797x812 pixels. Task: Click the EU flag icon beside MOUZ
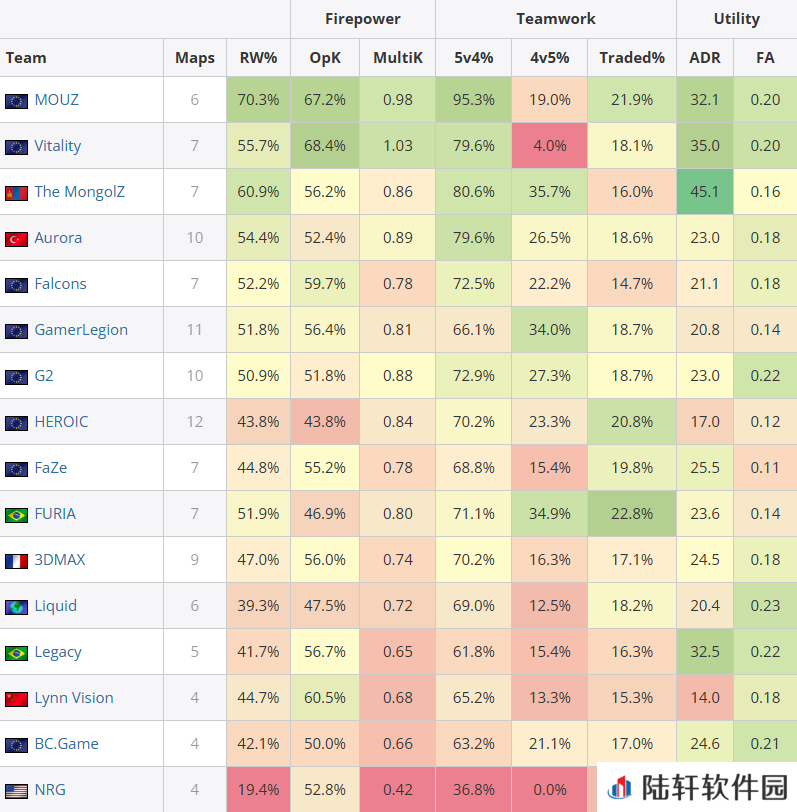16,100
